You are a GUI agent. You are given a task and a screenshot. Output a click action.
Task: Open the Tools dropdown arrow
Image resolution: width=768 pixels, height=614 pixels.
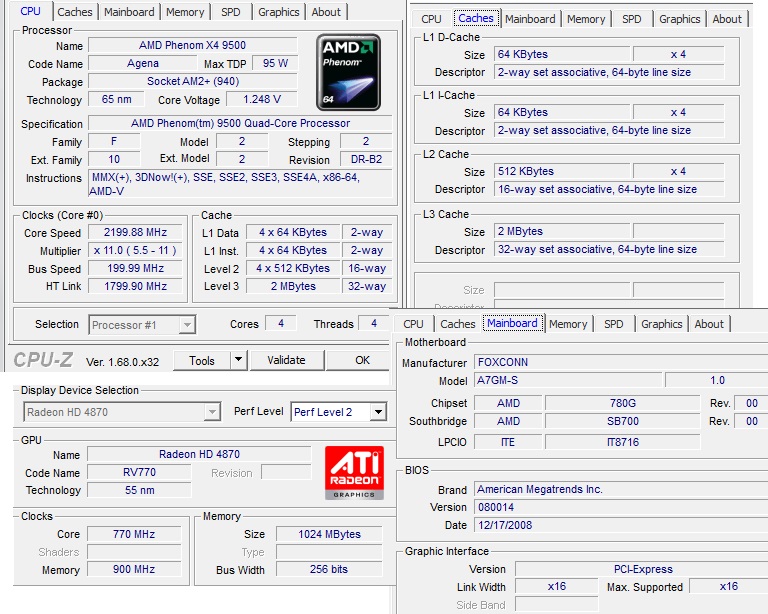(238, 360)
